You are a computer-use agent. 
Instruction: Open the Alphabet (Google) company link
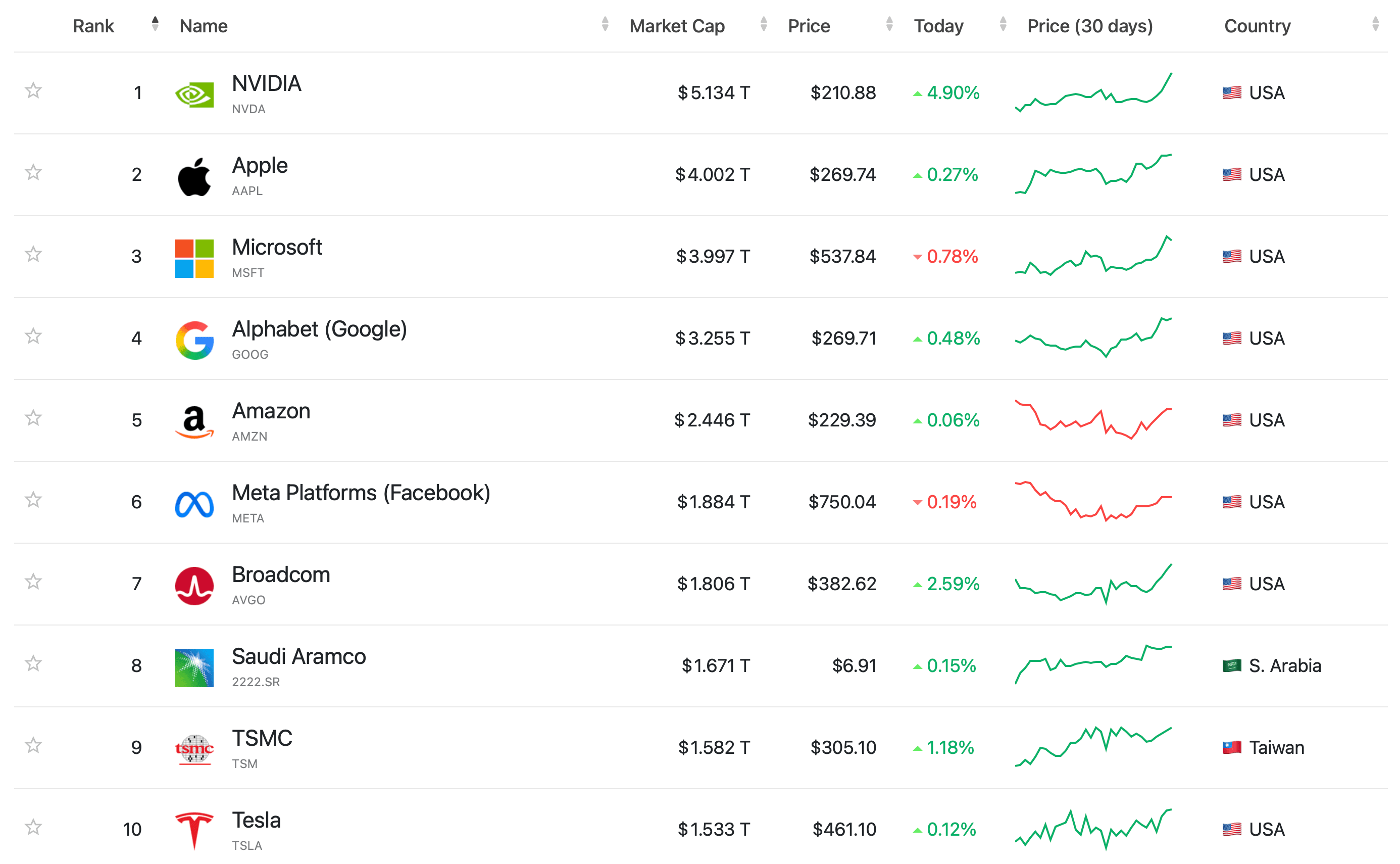click(x=319, y=329)
